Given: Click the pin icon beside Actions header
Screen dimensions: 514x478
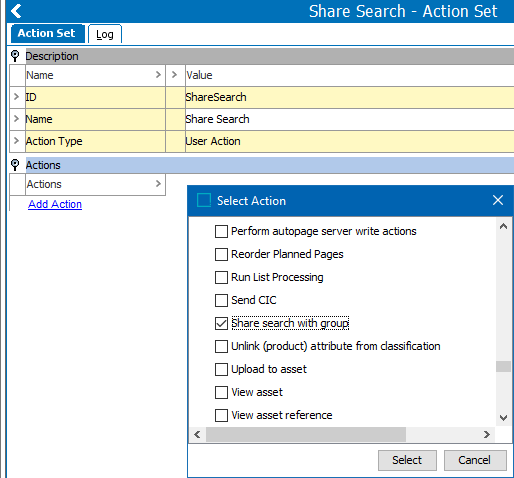Looking at the screenshot, I should coord(15,165).
